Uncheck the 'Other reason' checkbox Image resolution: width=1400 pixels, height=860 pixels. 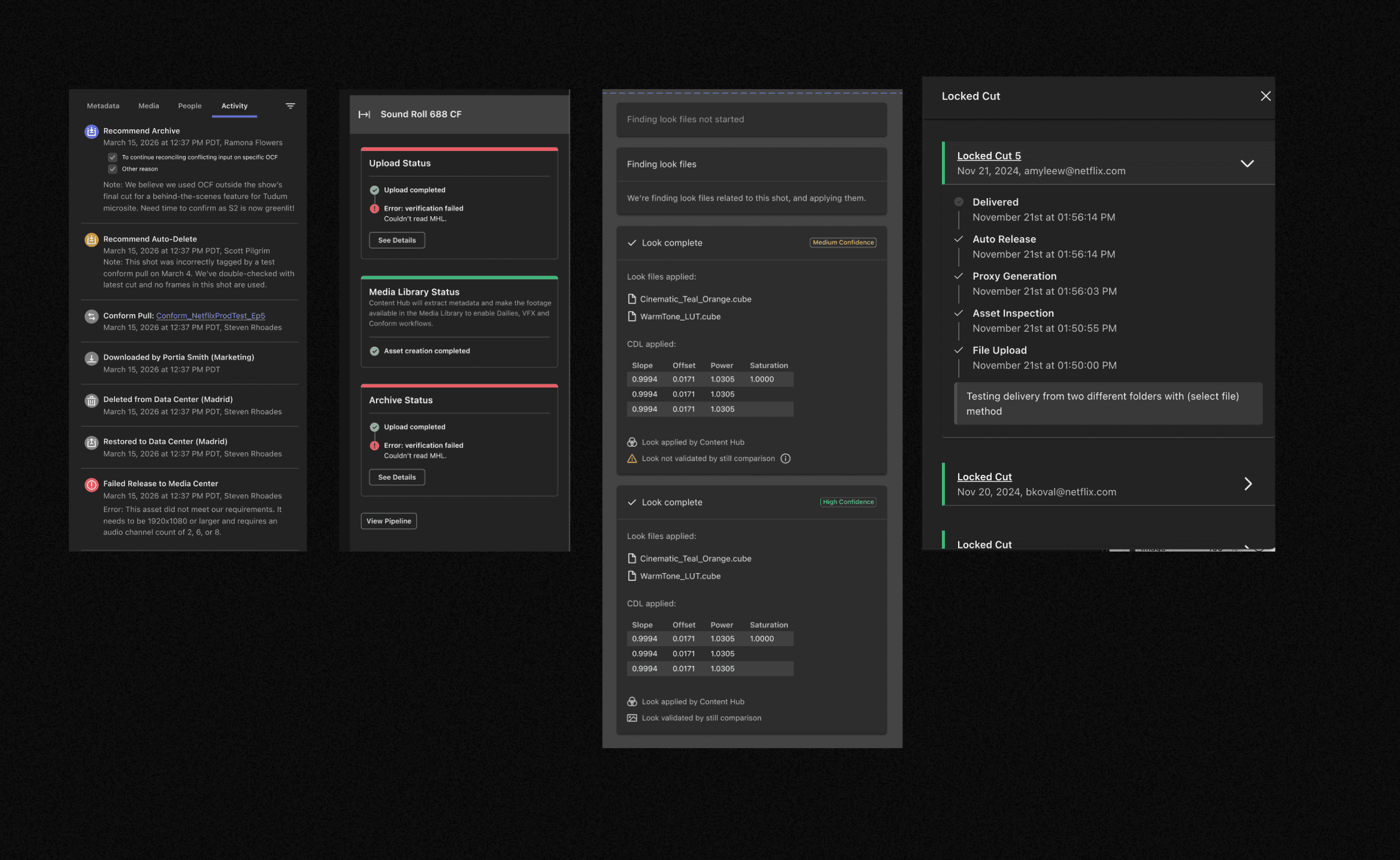click(112, 168)
